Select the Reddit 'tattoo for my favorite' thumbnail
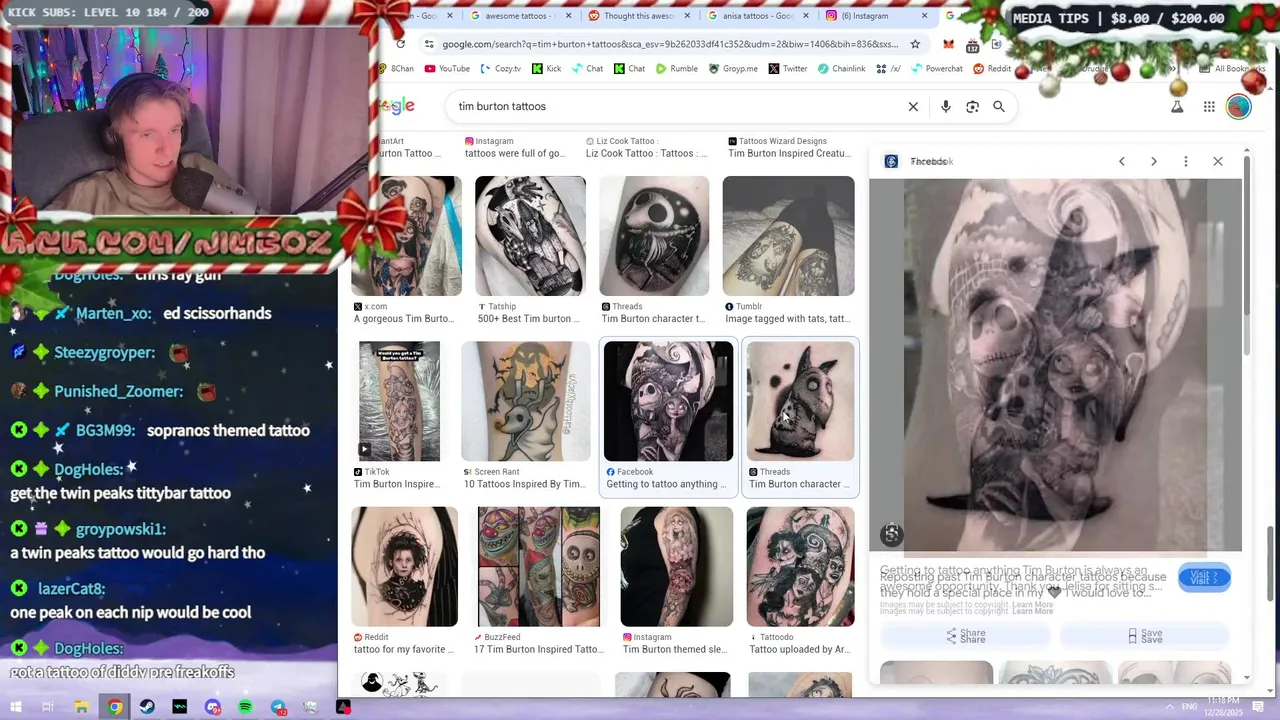The image size is (1280, 720). point(405,566)
